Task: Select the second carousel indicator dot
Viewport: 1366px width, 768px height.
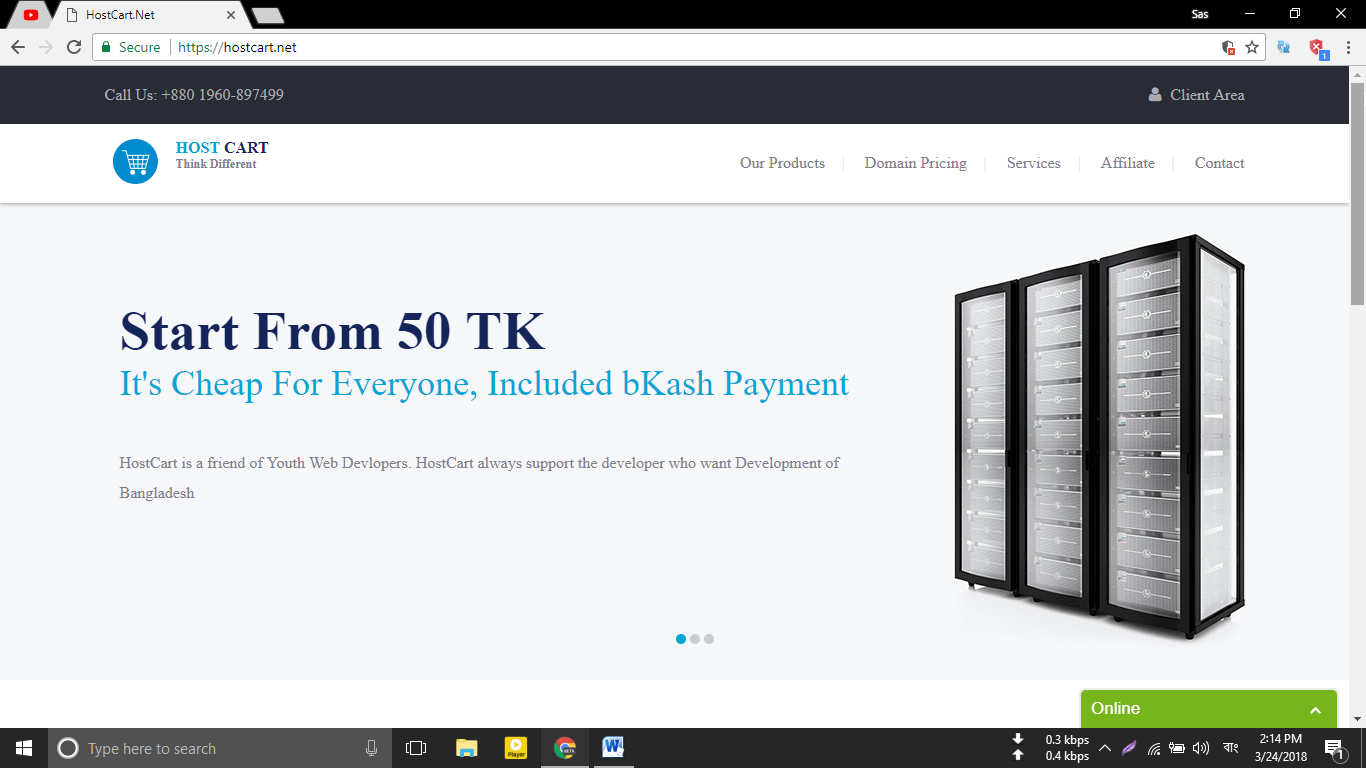Action: point(695,638)
